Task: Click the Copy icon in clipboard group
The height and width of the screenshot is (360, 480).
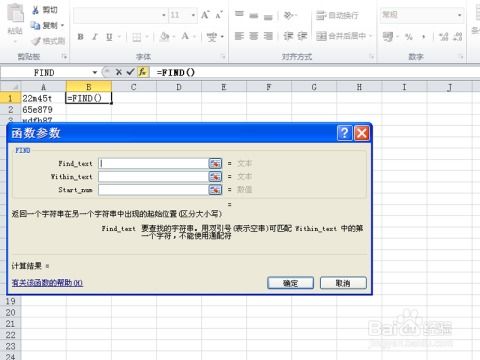Action: point(36,25)
